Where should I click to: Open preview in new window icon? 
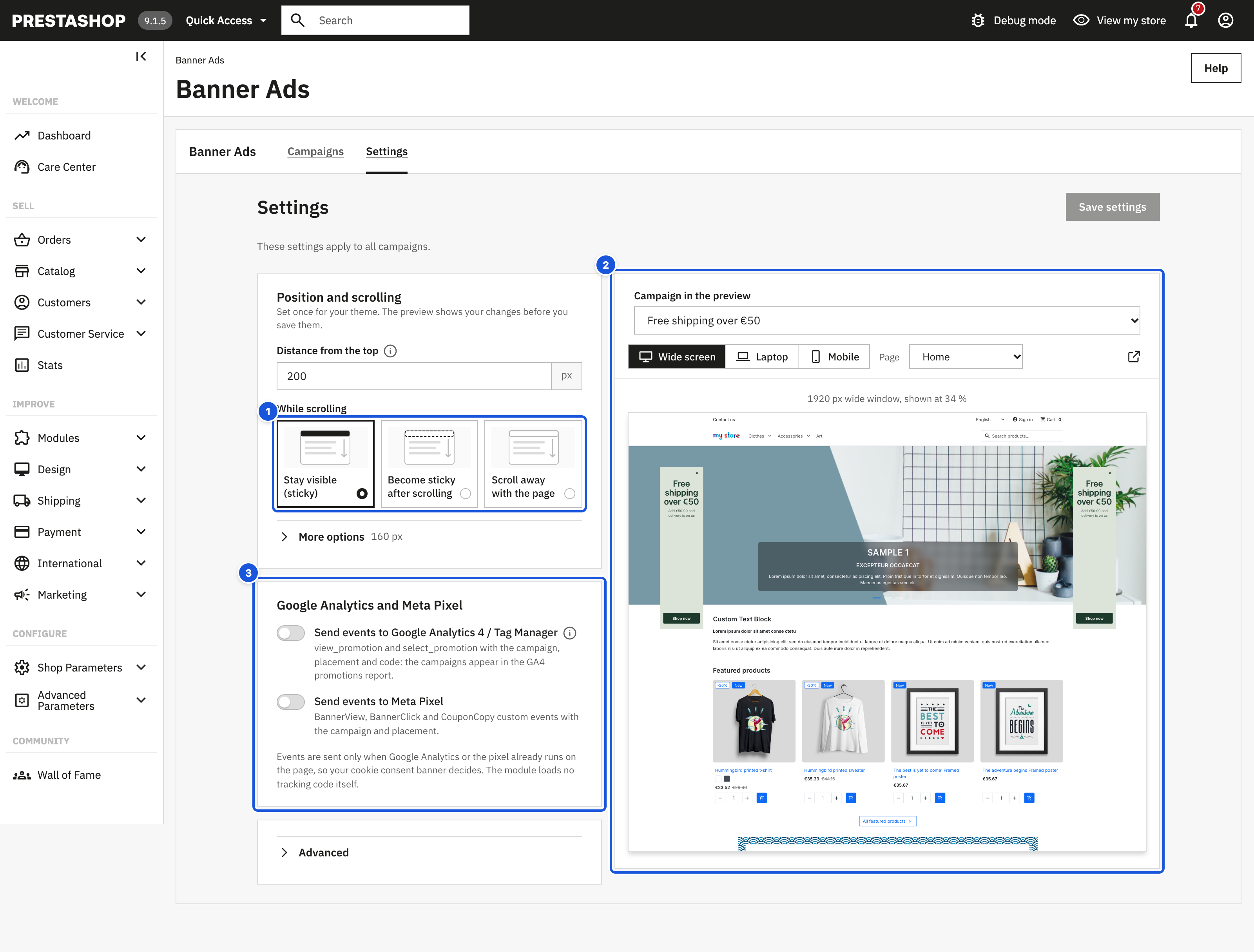pyautogui.click(x=1134, y=357)
